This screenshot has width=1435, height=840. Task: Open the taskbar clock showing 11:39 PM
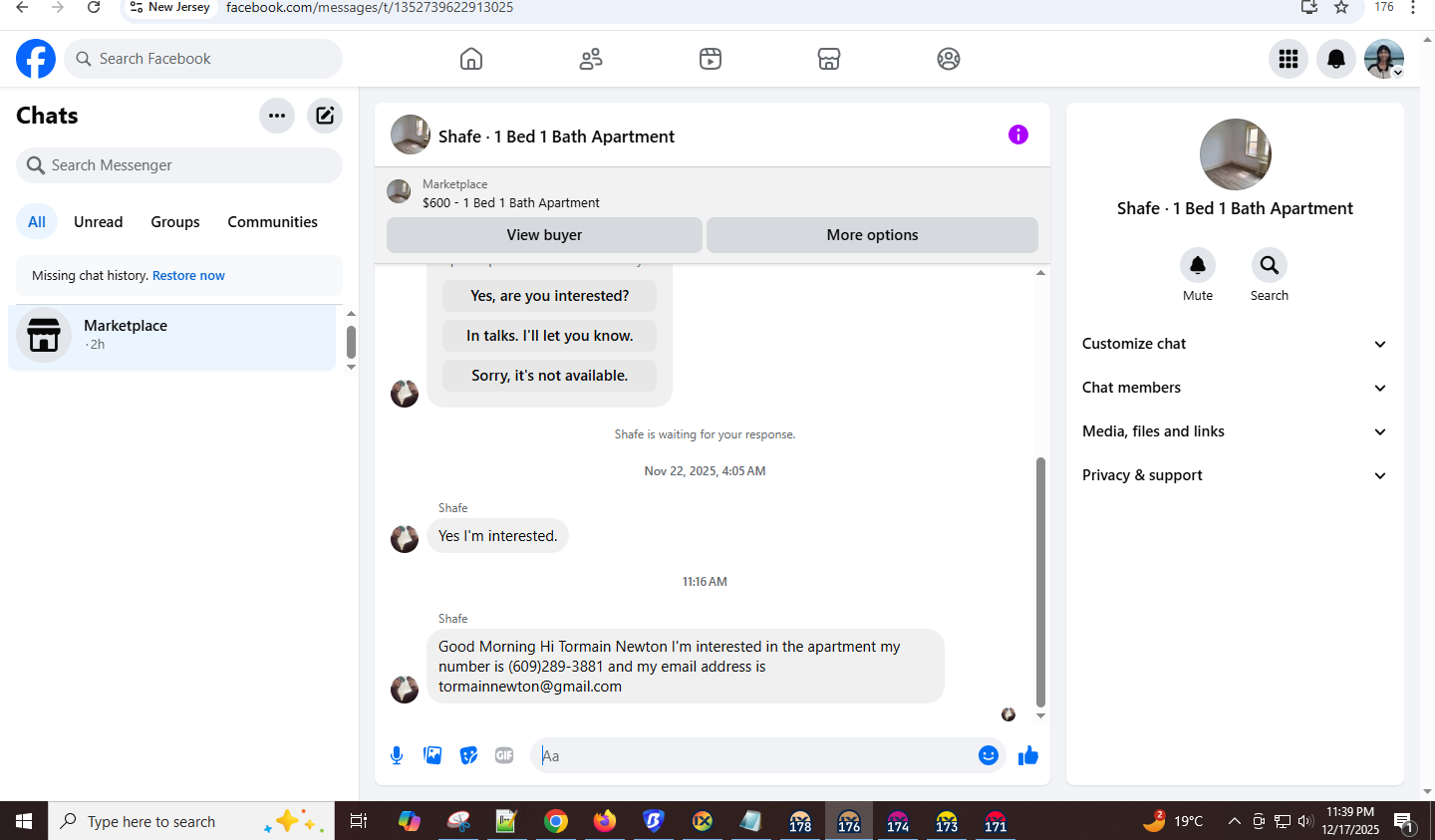pos(1350,821)
